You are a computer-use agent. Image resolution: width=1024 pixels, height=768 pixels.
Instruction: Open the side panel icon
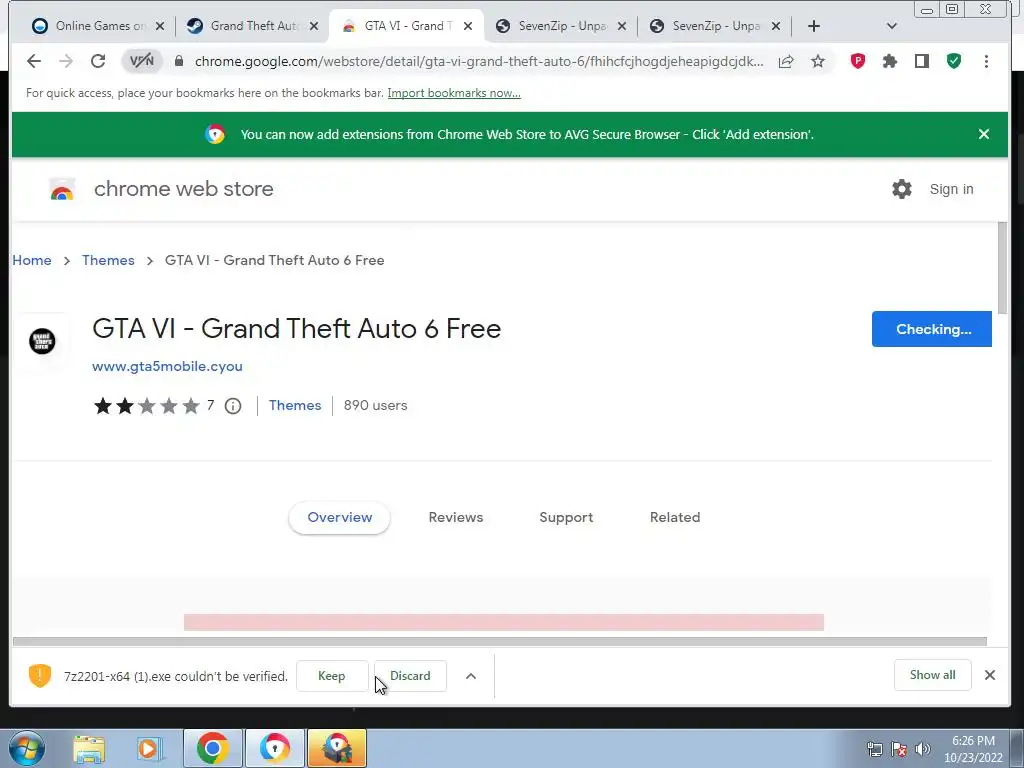[921, 61]
